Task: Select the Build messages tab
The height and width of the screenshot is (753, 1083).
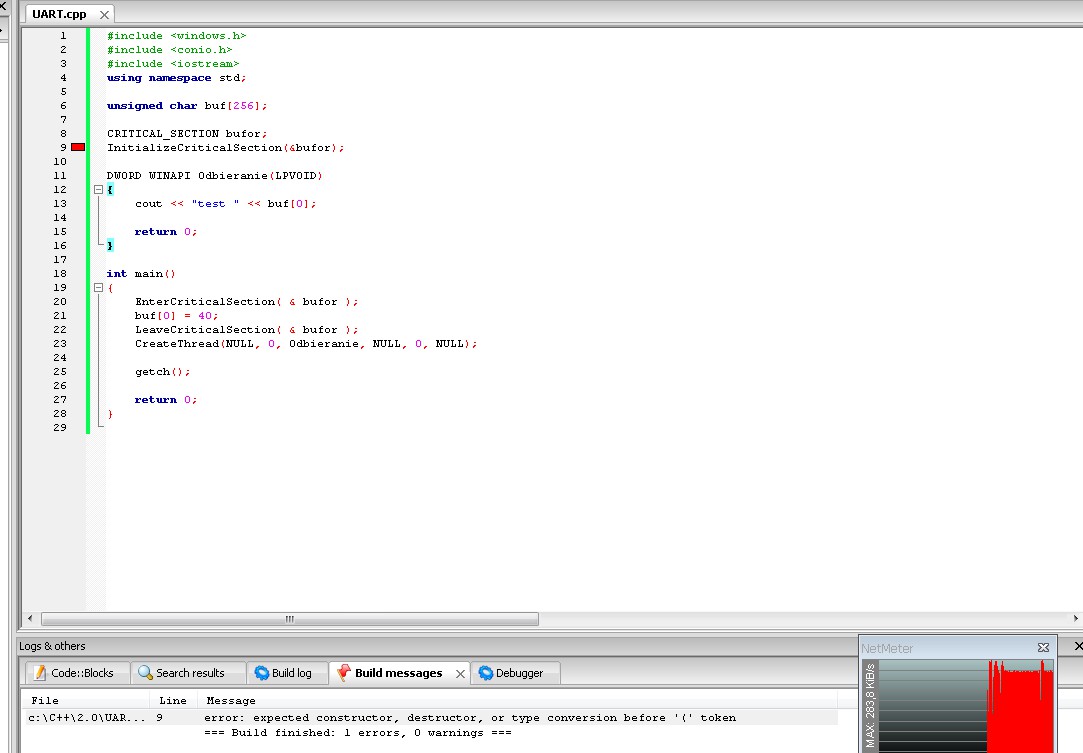Action: pyautogui.click(x=398, y=673)
